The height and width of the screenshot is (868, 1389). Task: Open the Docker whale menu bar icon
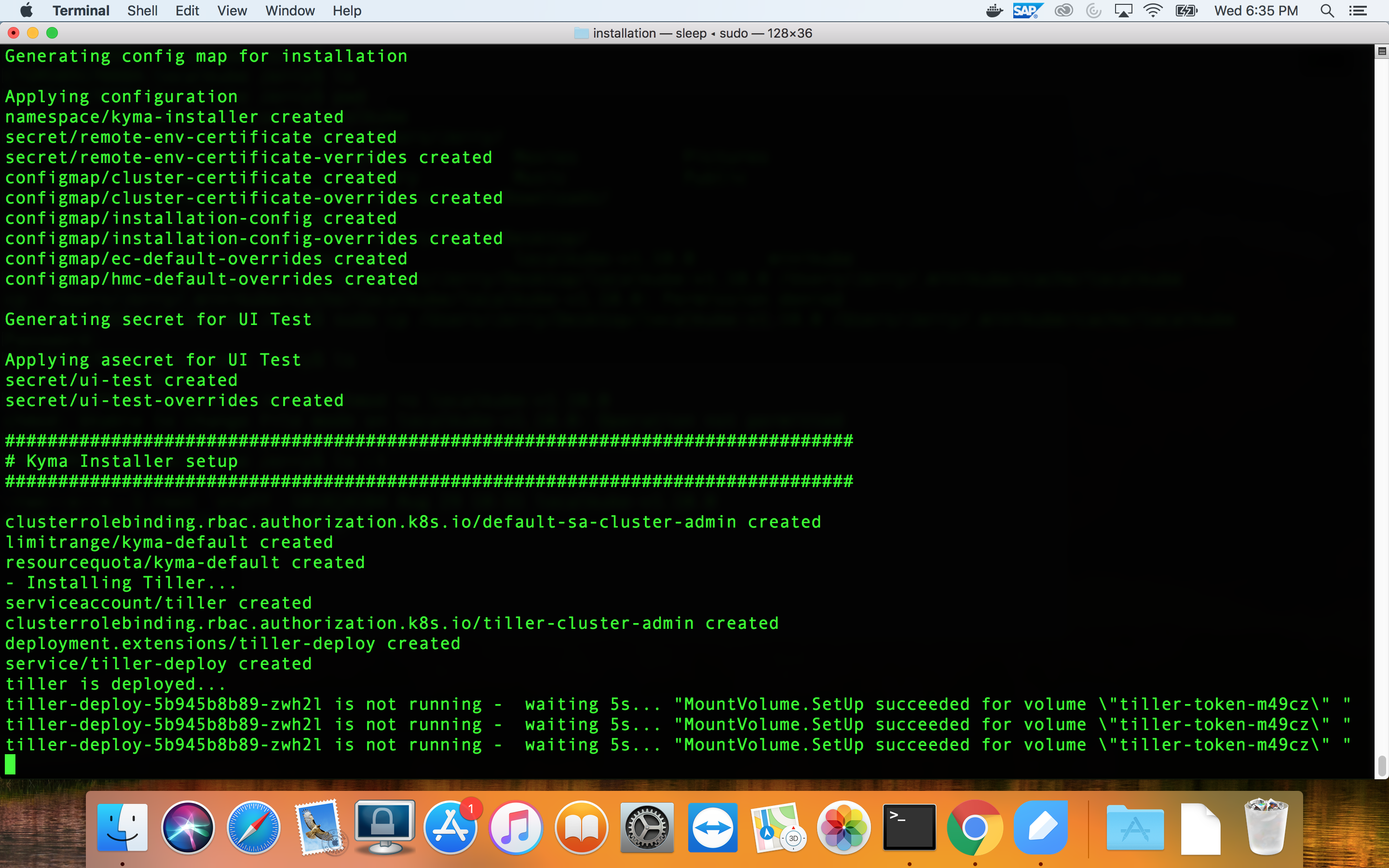click(994, 11)
